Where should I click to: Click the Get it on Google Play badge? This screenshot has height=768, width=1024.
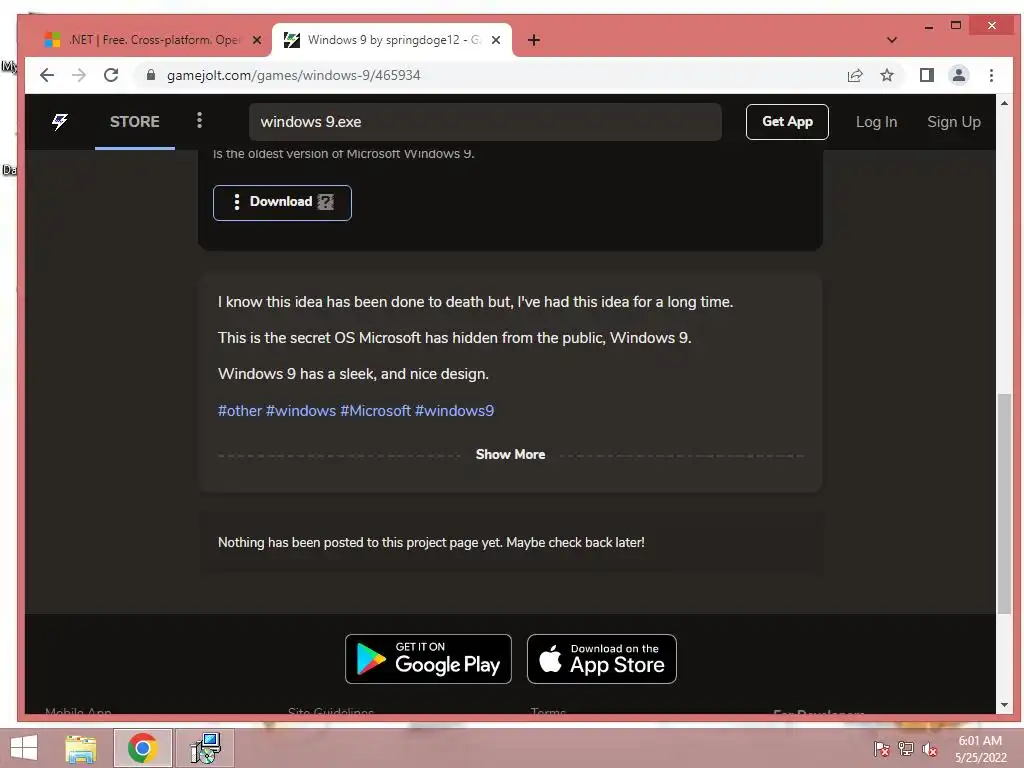click(428, 659)
